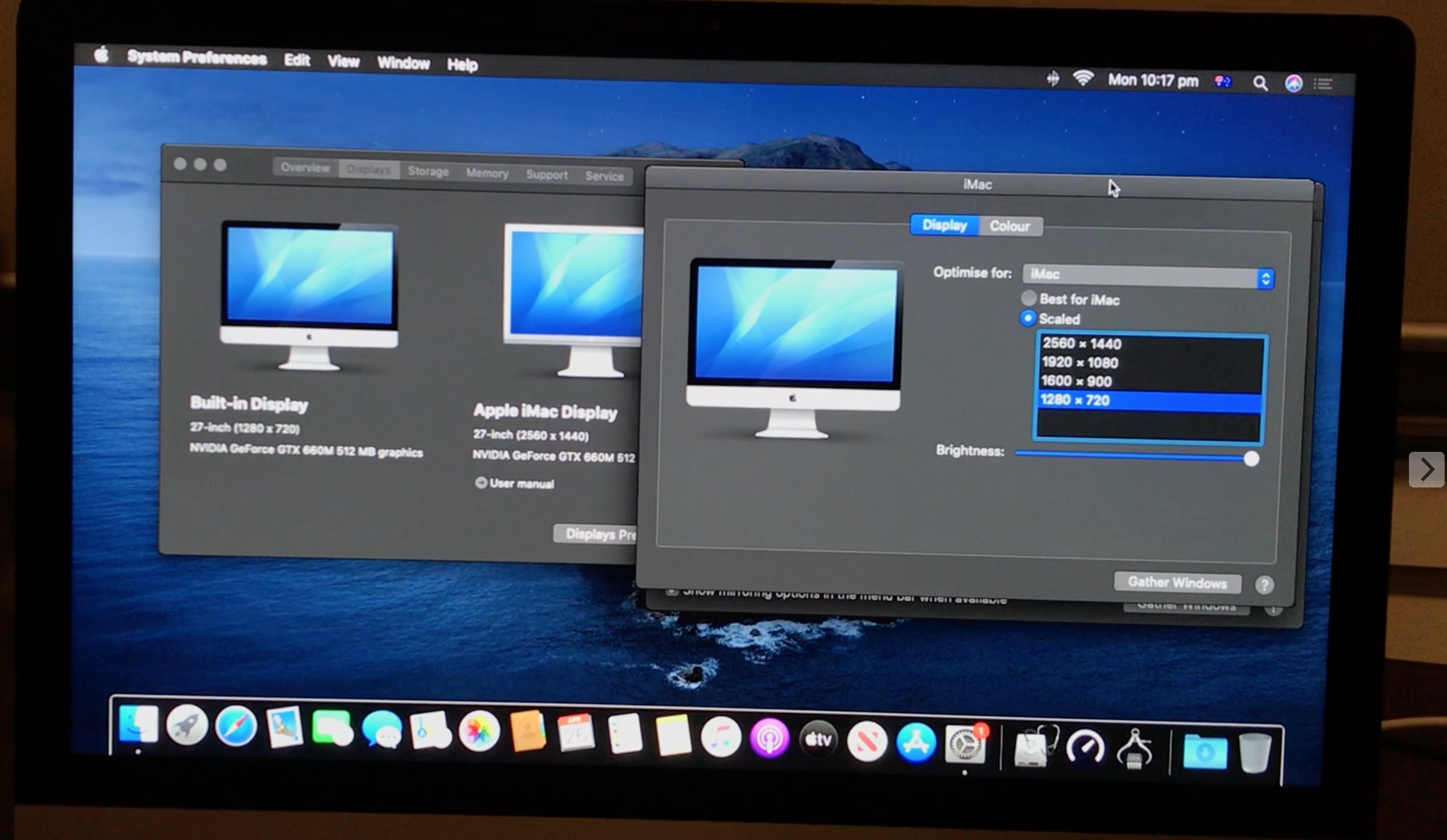The height and width of the screenshot is (840, 1447).
Task: Open Apple TV app in dock
Action: pyautogui.click(x=818, y=740)
